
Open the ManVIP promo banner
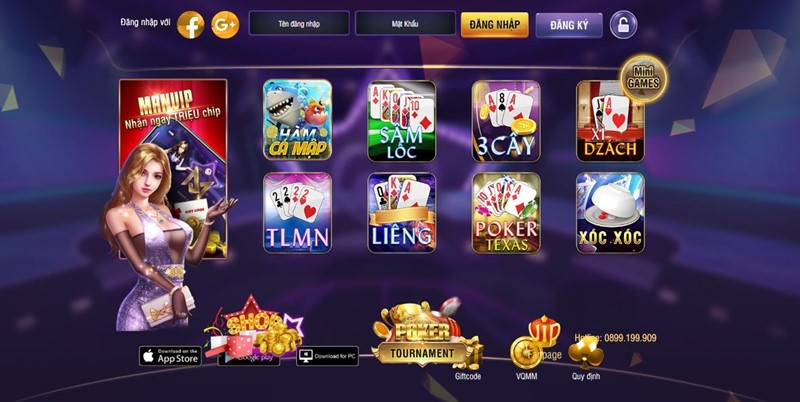coord(173,168)
